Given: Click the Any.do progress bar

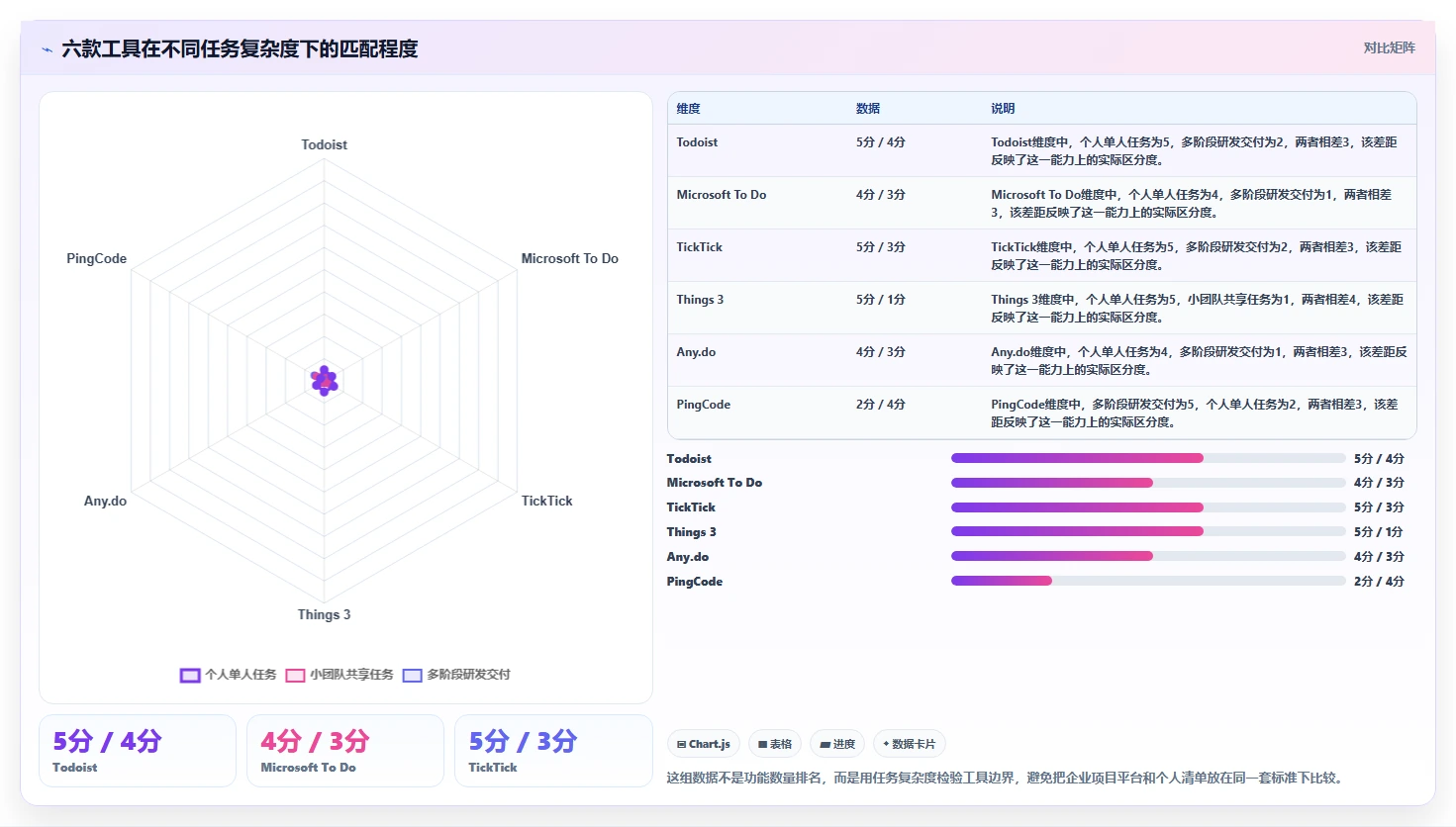Looking at the screenshot, I should [1148, 556].
